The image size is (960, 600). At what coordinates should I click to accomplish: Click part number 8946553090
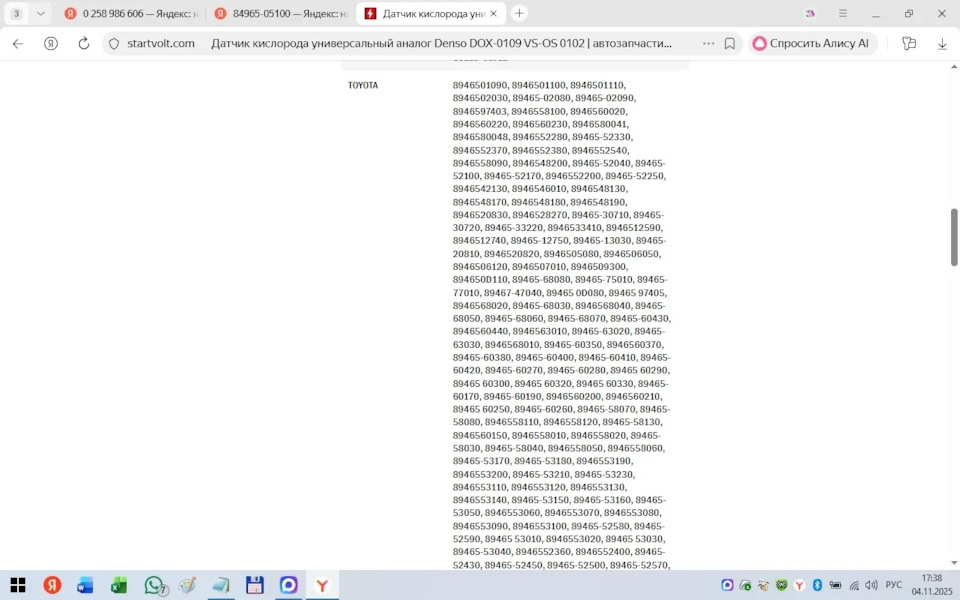point(480,526)
